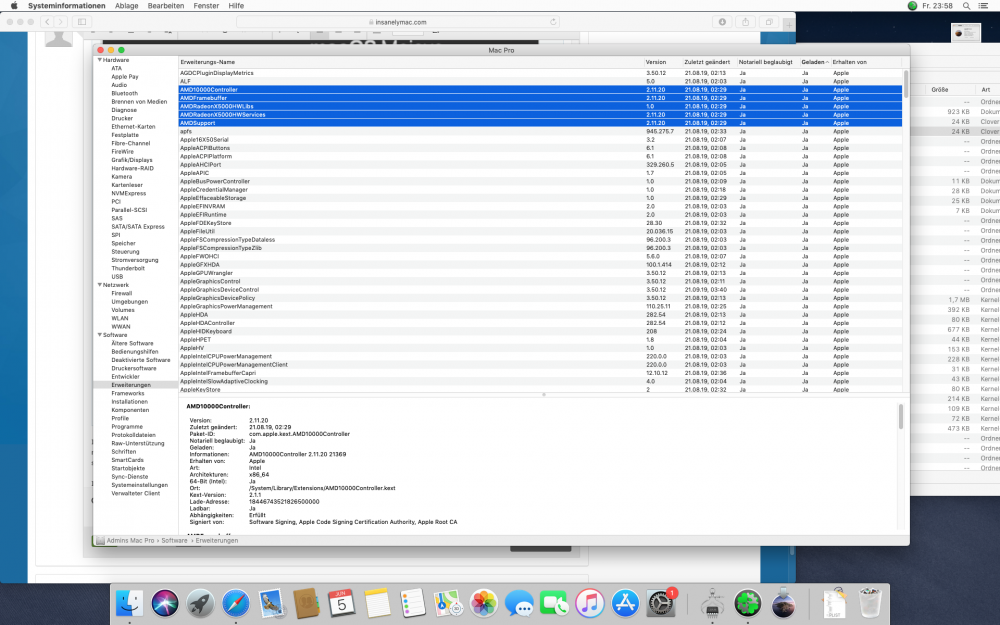
Task: Open new tab in Safari
Action: 789,24
